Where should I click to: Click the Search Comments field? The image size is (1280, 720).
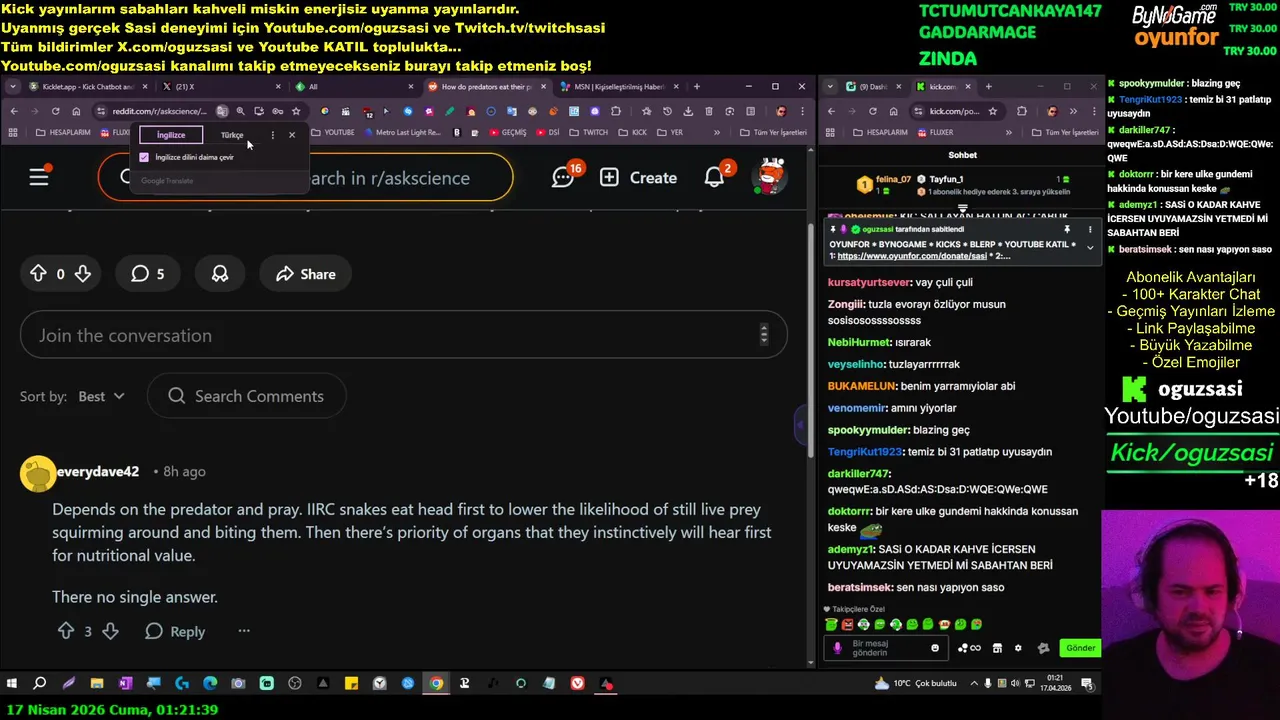(247, 396)
